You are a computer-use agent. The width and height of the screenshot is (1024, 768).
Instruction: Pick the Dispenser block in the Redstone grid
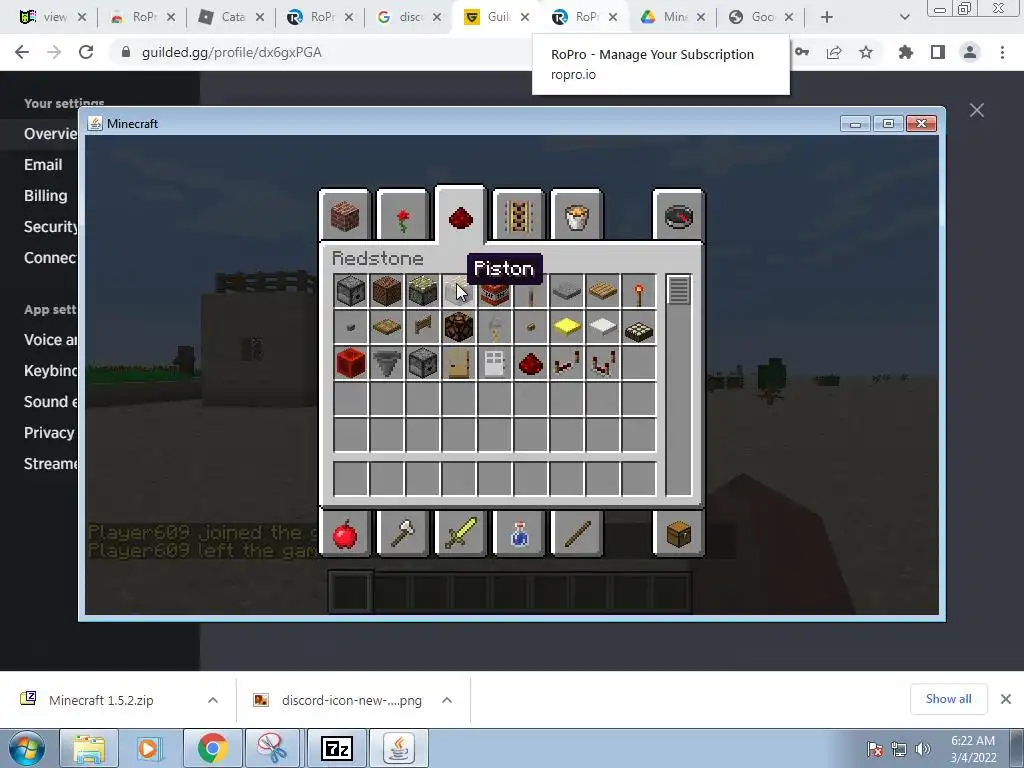point(351,291)
